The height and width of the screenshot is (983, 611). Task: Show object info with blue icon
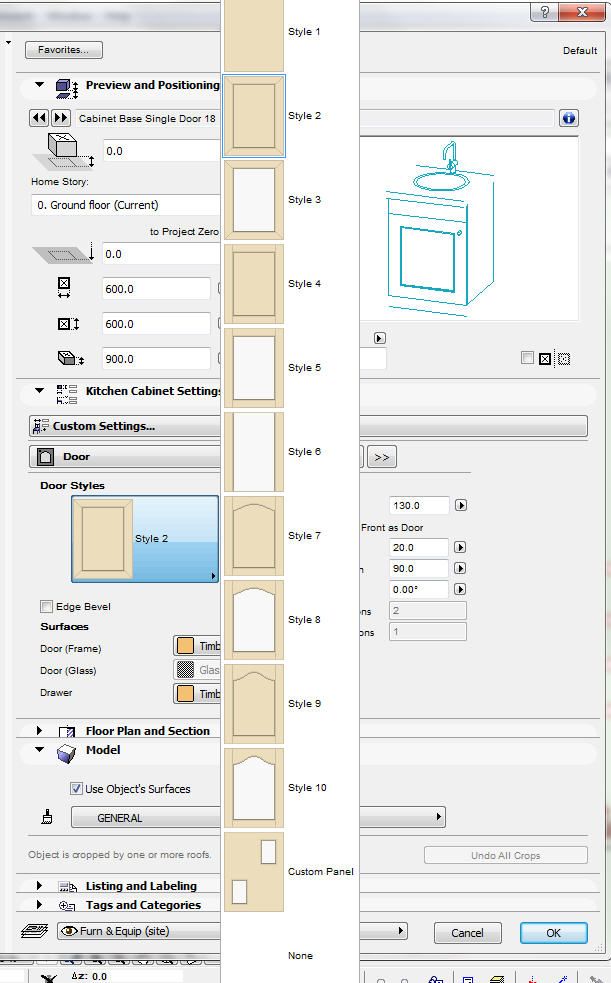pos(568,118)
